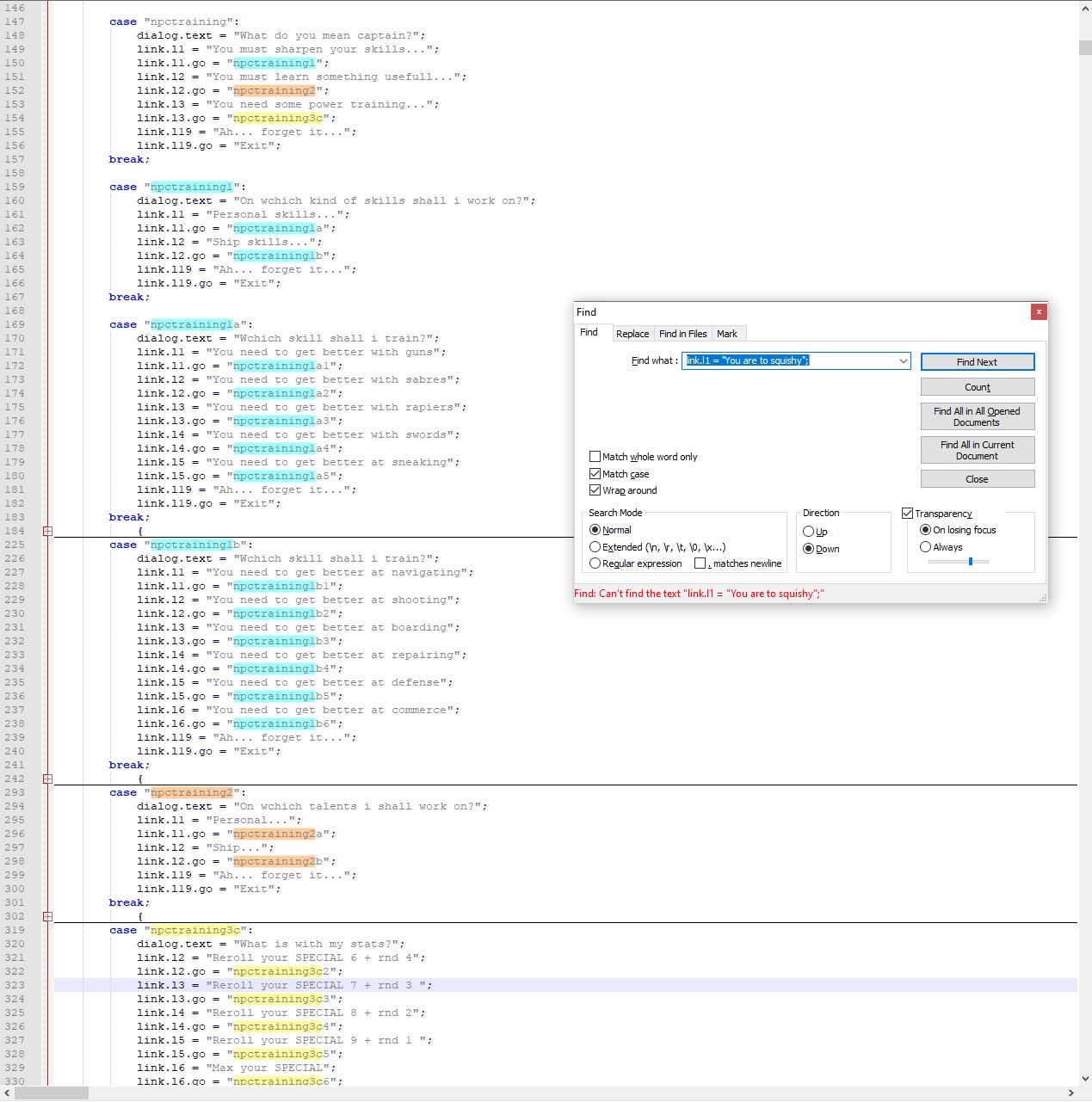
Task: Click "You need to get better at commerce"
Action: point(332,710)
